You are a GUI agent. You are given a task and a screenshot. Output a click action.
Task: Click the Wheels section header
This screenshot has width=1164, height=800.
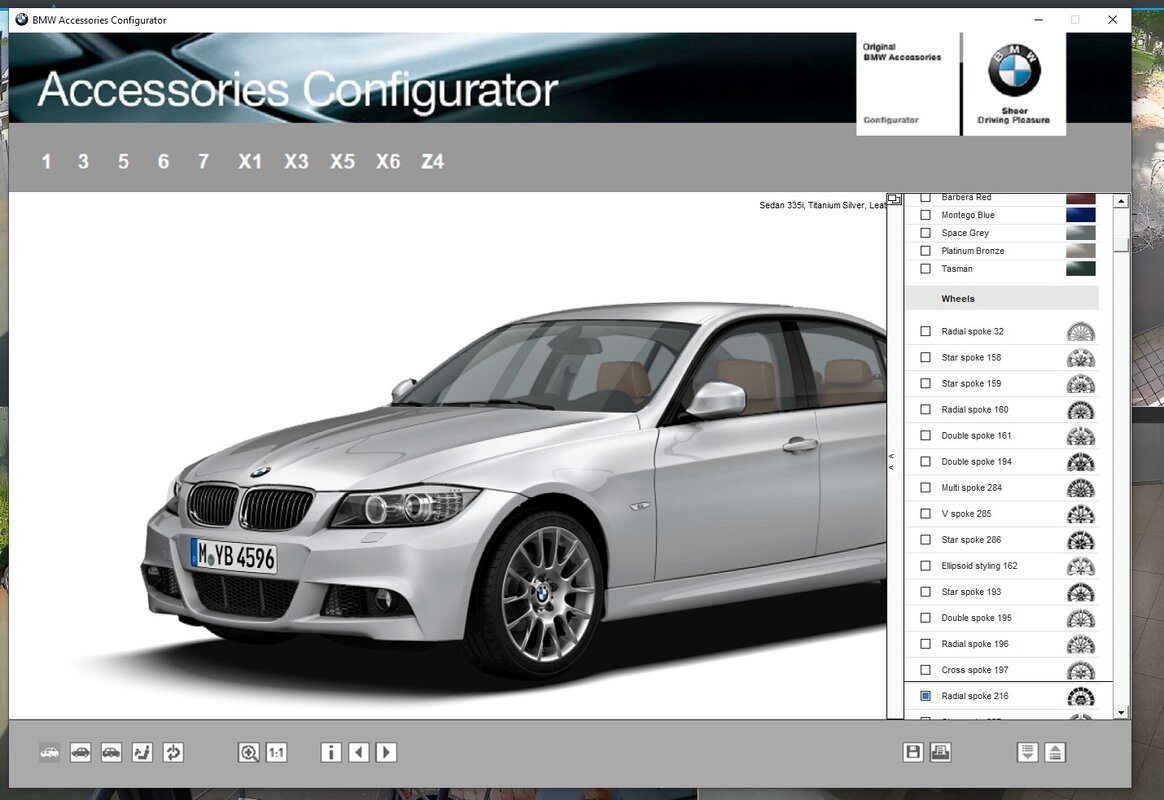click(x=1001, y=298)
